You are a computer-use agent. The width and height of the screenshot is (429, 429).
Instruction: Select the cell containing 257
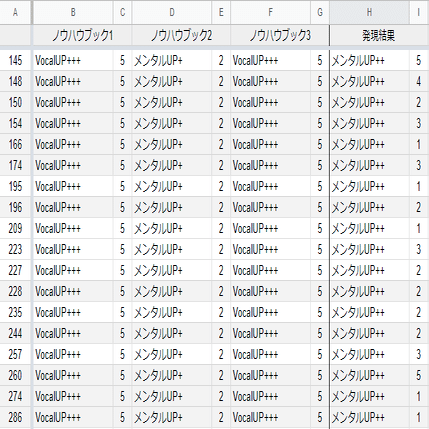click(15, 354)
